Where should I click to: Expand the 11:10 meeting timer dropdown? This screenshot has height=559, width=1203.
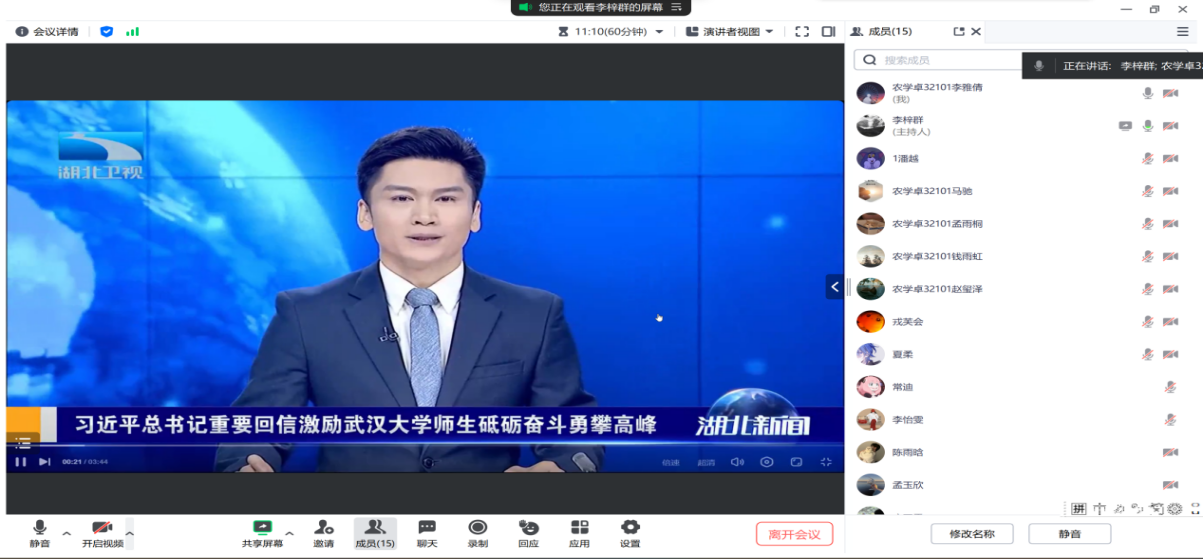612,32
